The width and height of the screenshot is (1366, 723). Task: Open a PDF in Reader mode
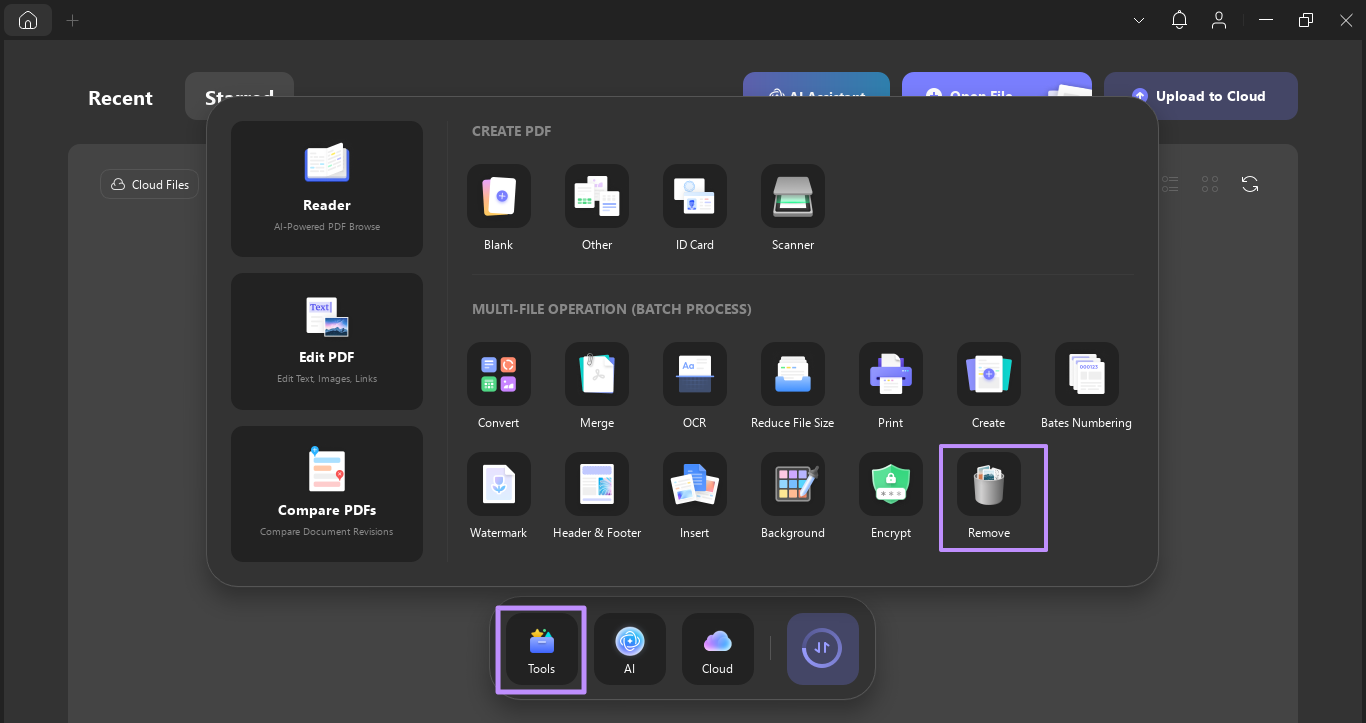click(326, 188)
